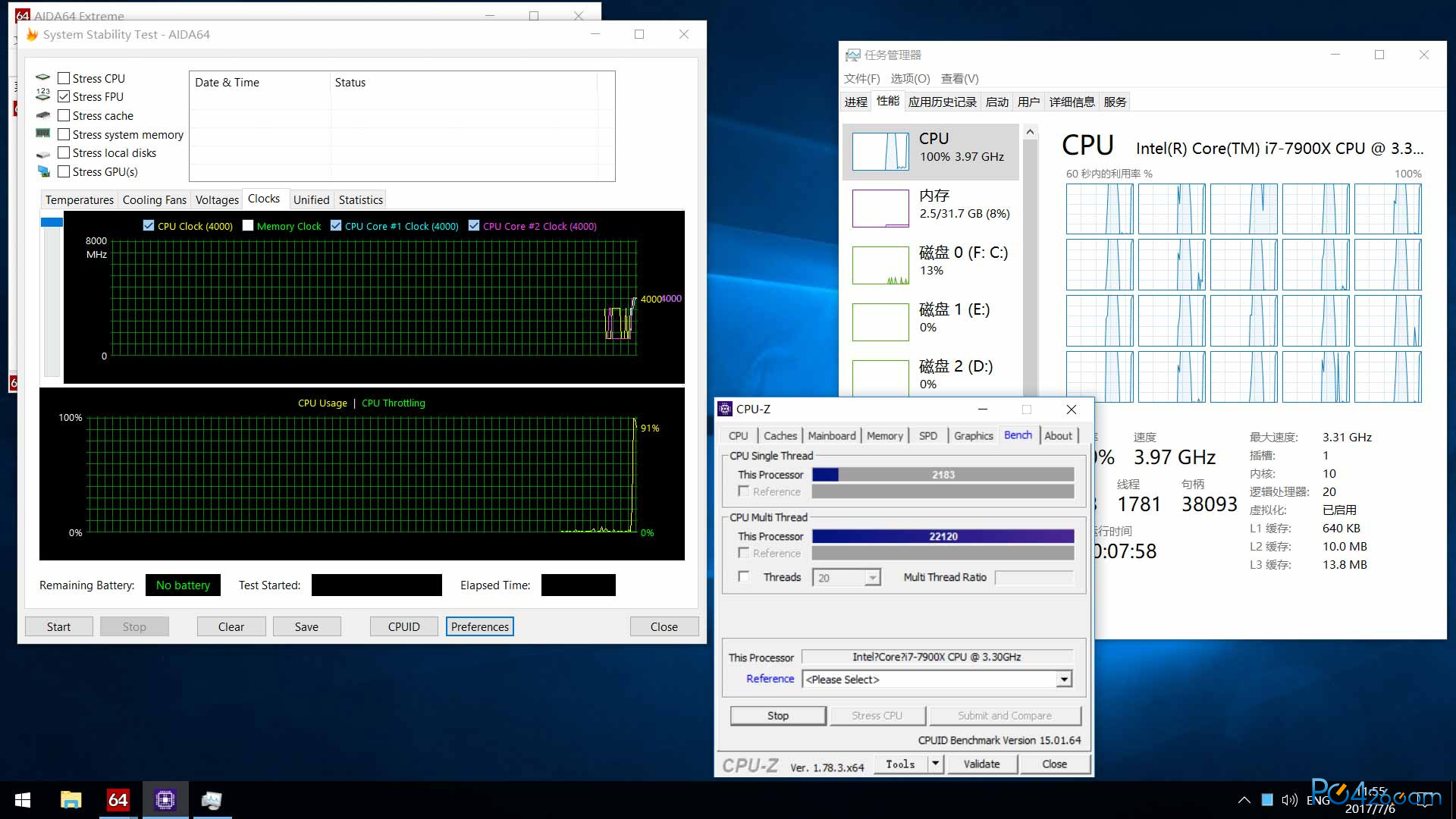Stop the CPU-Z benchmark
The width and height of the screenshot is (1456, 819).
[778, 715]
